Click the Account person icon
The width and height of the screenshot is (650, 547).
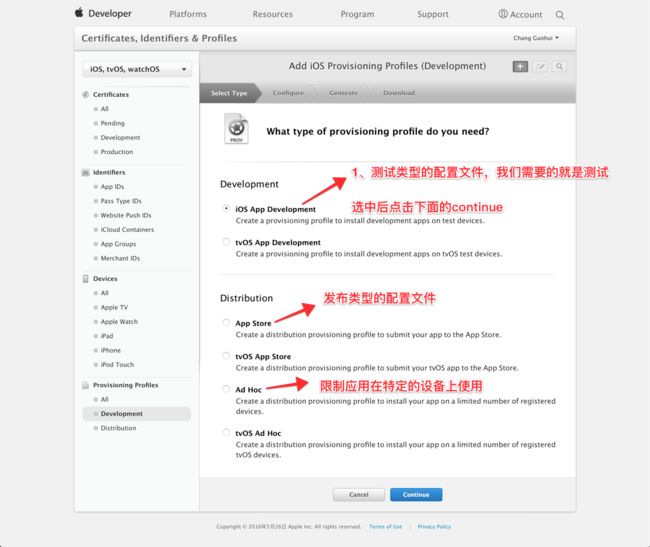click(x=503, y=14)
